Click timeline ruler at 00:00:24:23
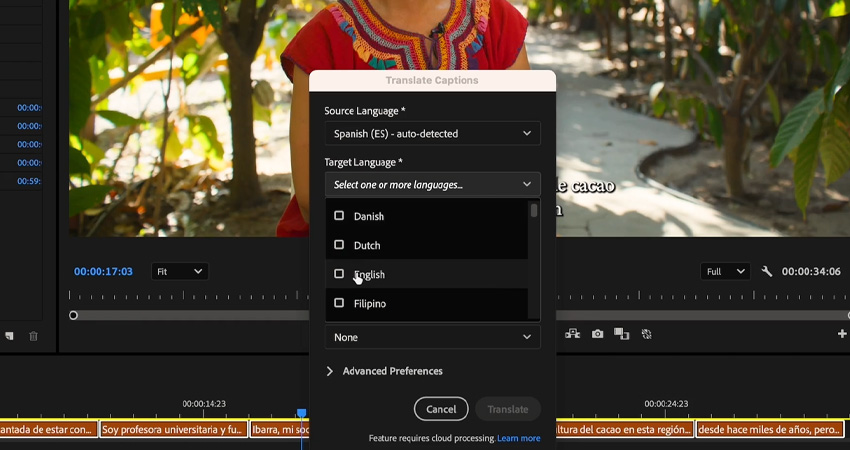This screenshot has height=450, width=850. pos(666,404)
